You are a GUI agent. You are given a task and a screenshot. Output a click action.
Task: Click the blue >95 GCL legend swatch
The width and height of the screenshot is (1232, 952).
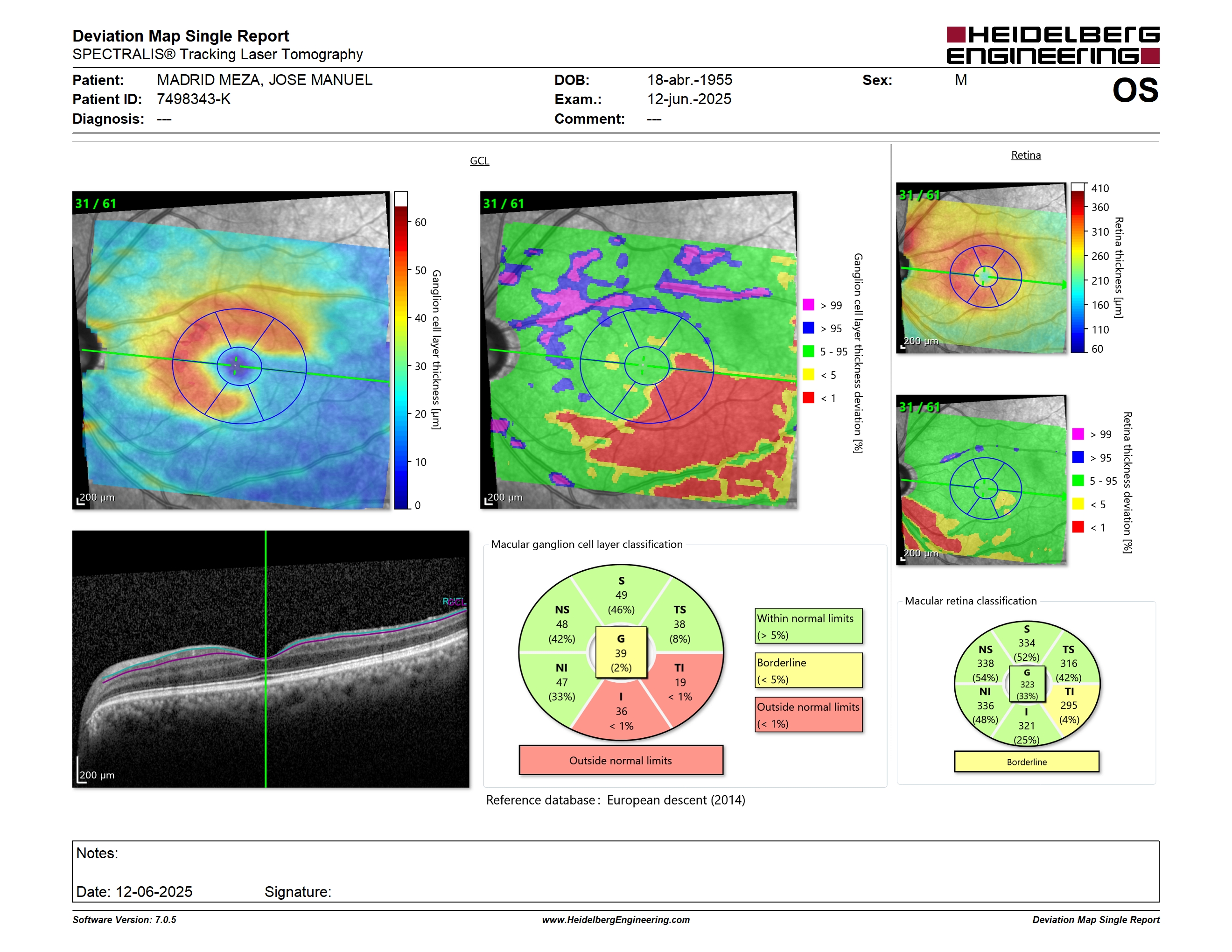click(x=808, y=328)
